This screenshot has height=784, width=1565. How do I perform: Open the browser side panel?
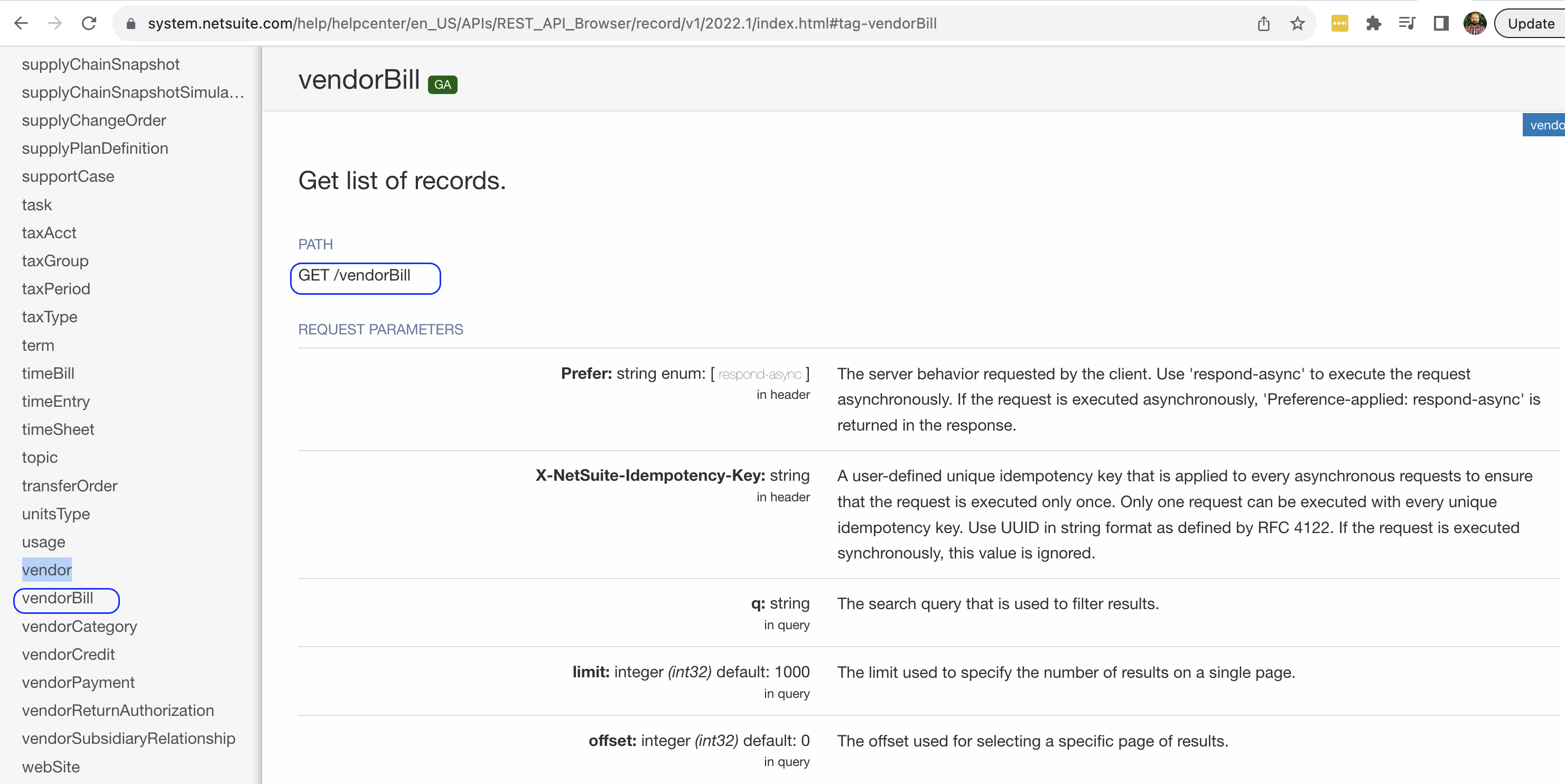(1441, 23)
